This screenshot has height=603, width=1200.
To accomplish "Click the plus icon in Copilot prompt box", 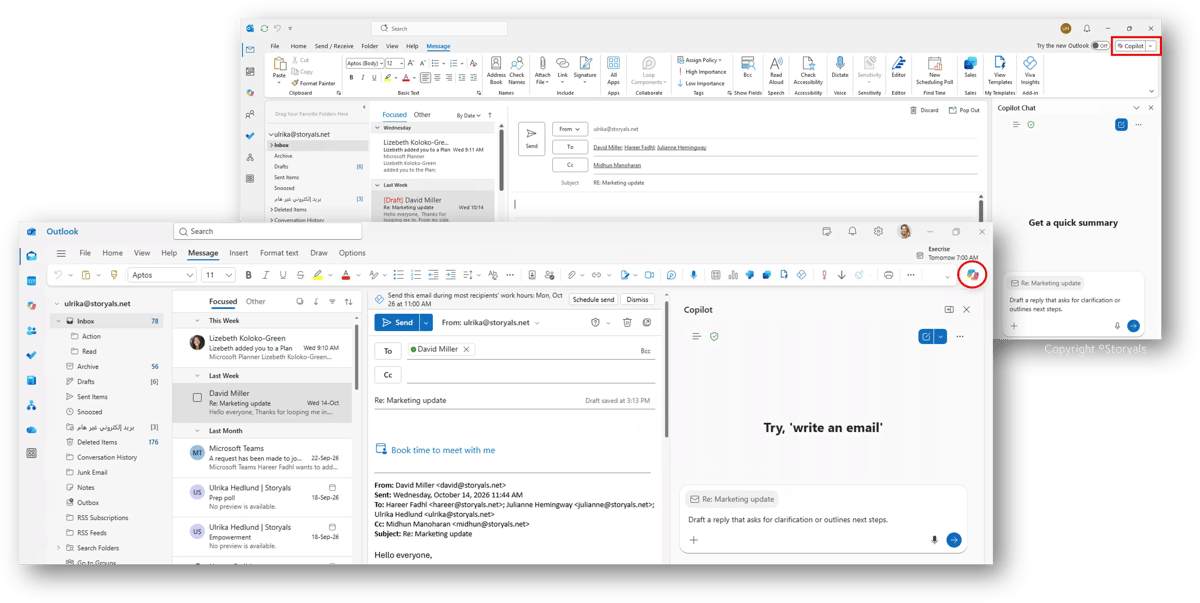I will click(x=694, y=540).
